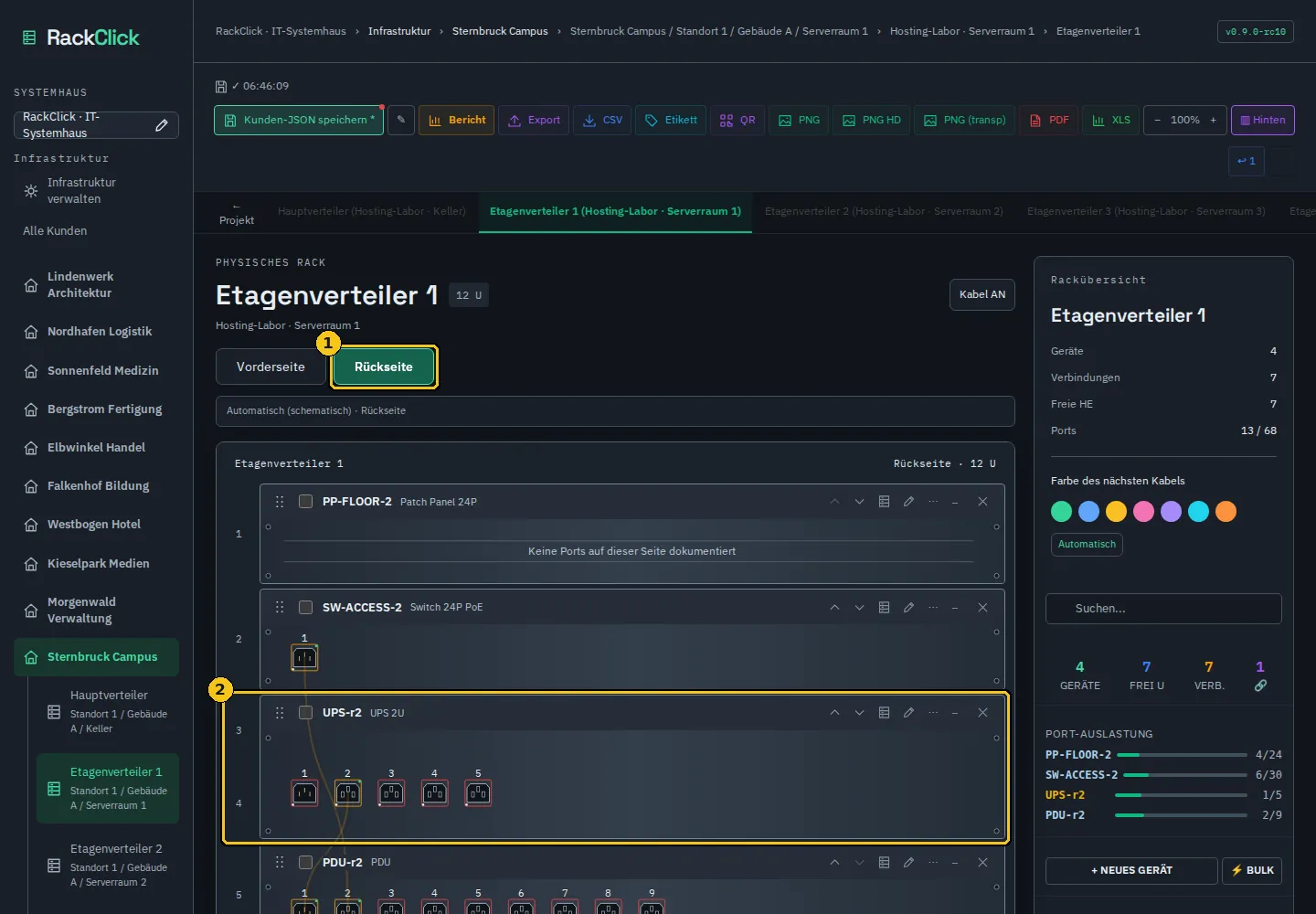The width and height of the screenshot is (1316, 914).
Task: Click the Suchen search field
Action: pos(1163,609)
